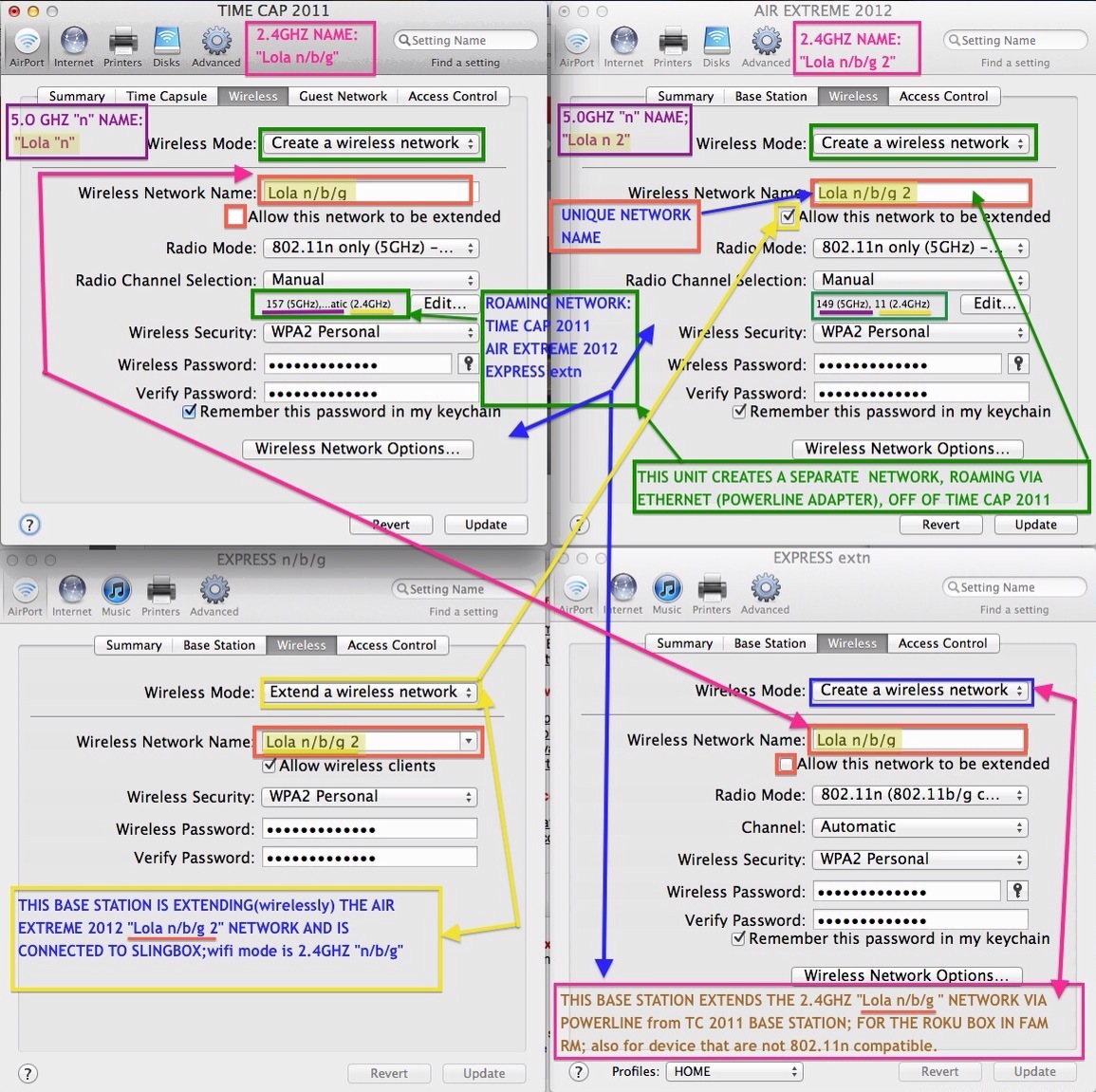The width and height of the screenshot is (1096, 1092).
Task: Open Wireless Security dropdown in AIR EXTREME 2012
Action: point(921,332)
